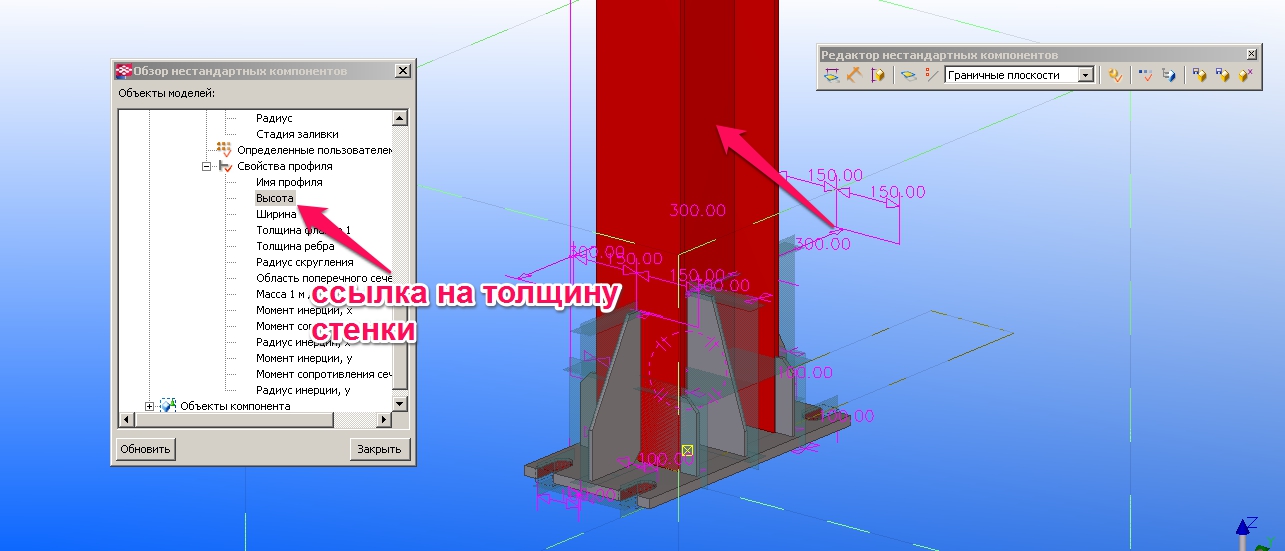Select Область поперечного сечения property
The height and width of the screenshot is (551, 1285).
point(323,278)
